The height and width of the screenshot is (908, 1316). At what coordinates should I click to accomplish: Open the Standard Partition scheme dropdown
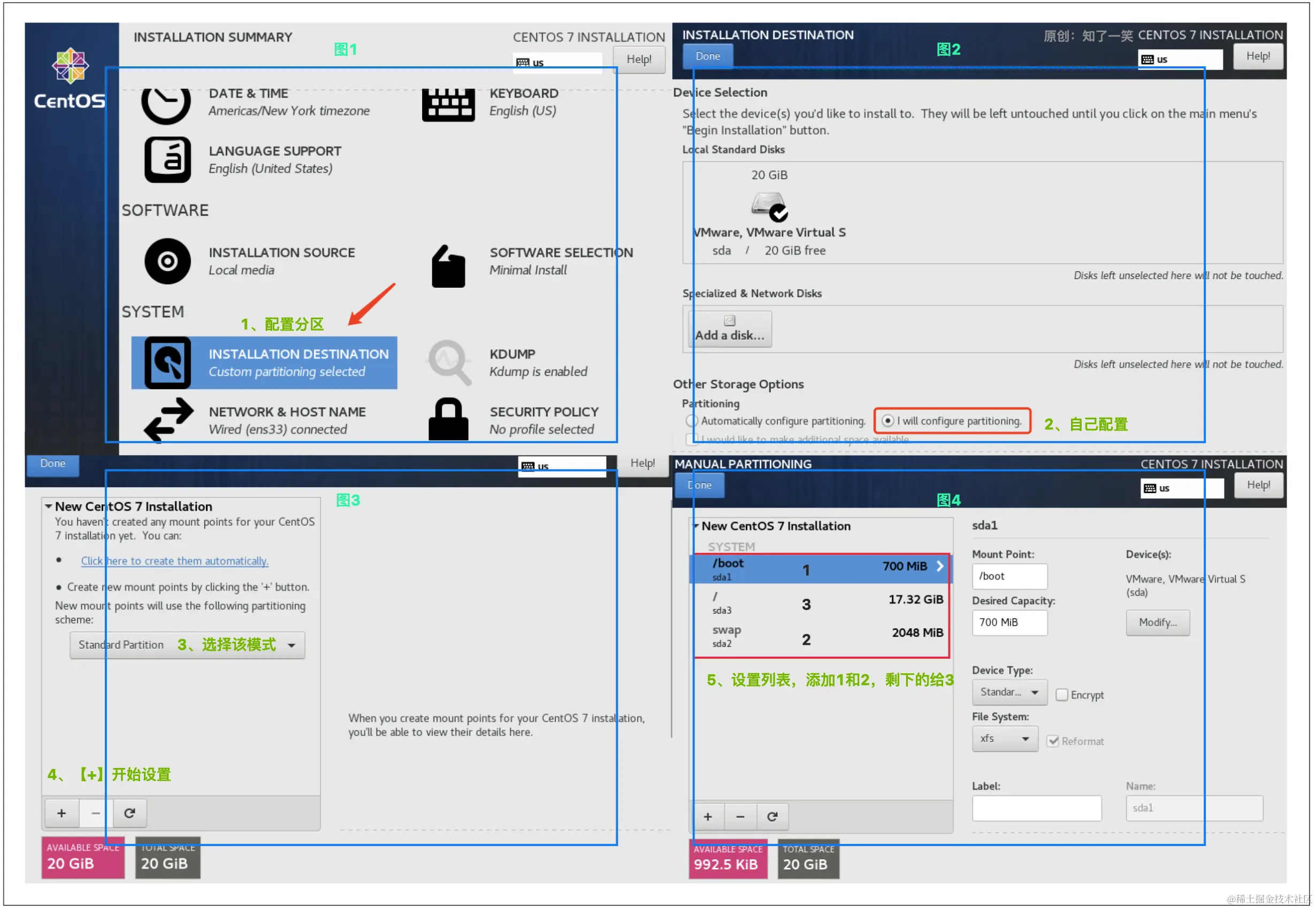click(x=187, y=646)
